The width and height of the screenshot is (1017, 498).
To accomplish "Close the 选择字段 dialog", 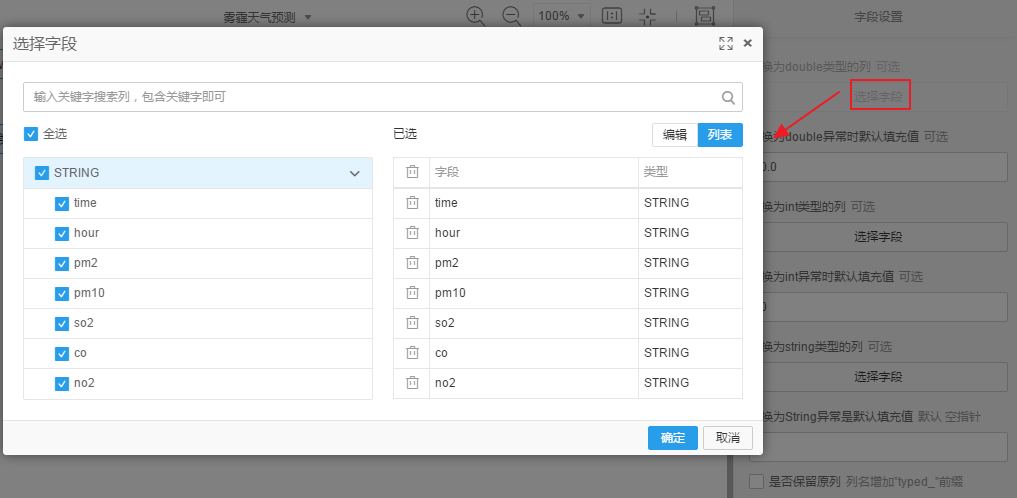I will [x=747, y=43].
